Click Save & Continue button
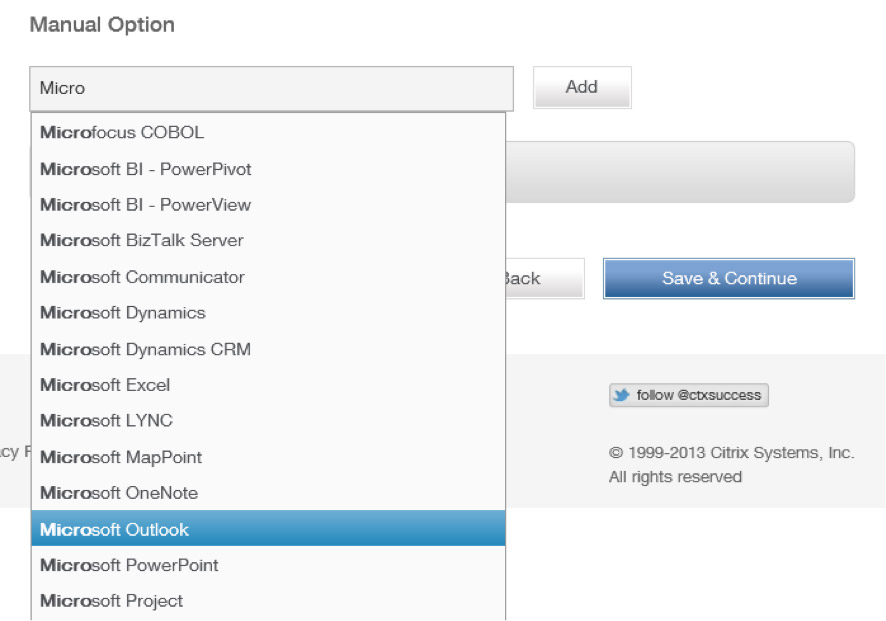886x621 pixels. coord(729,279)
